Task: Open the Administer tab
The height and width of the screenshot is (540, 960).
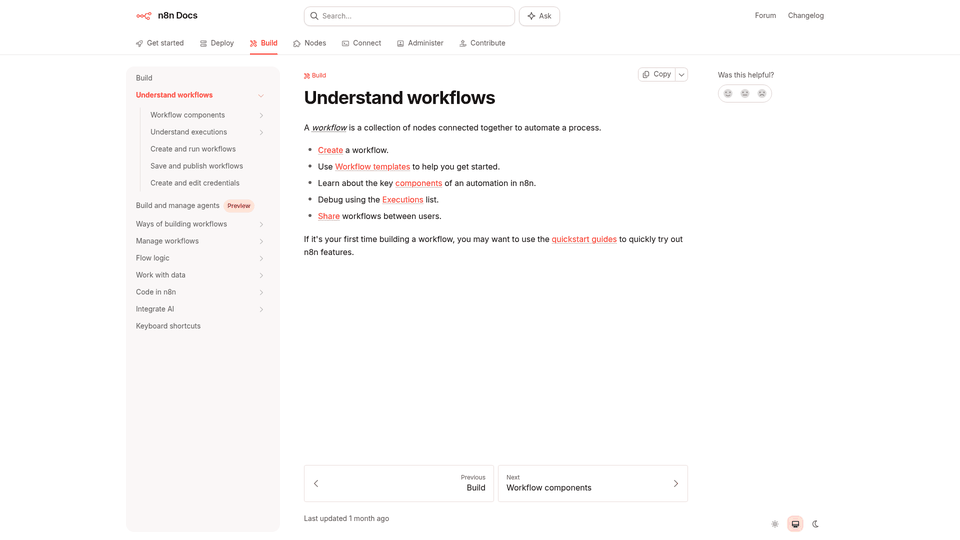Action: coord(420,43)
